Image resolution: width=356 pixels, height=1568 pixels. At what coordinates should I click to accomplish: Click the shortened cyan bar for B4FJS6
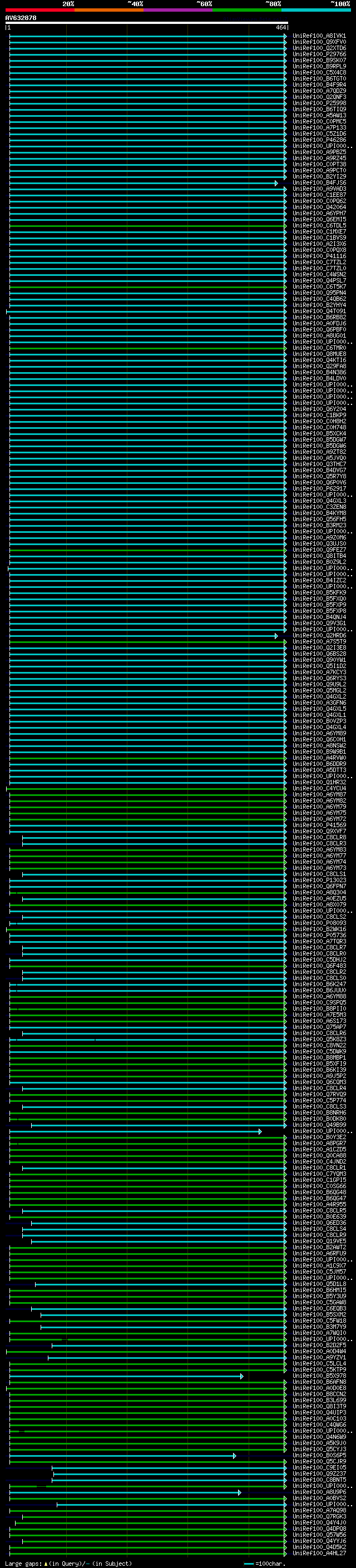[x=144, y=182]
